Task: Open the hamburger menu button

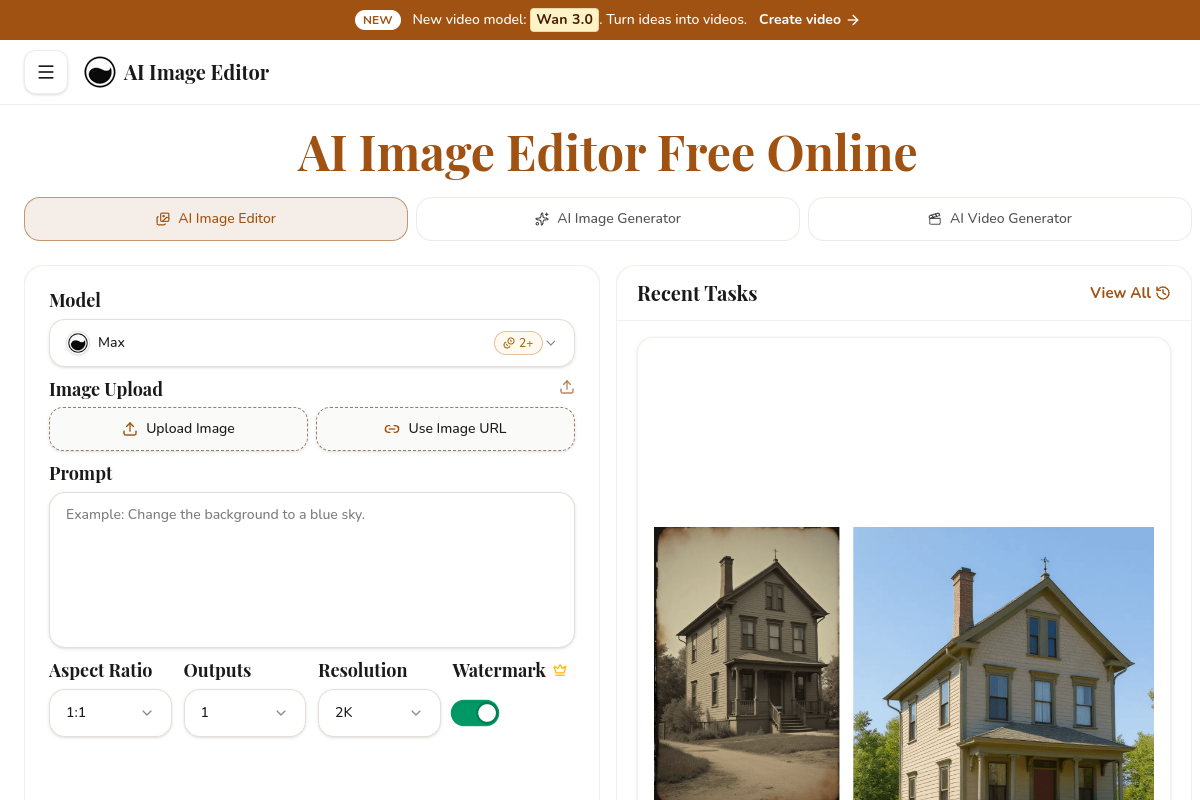Action: [x=46, y=72]
